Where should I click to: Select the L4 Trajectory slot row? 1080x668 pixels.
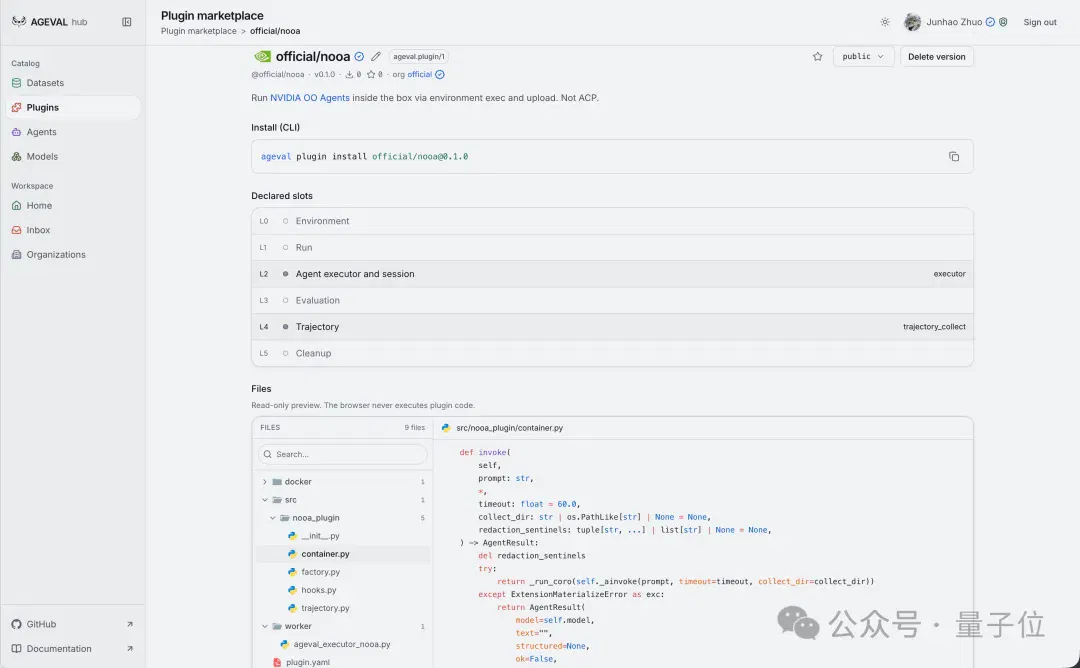tap(612, 326)
